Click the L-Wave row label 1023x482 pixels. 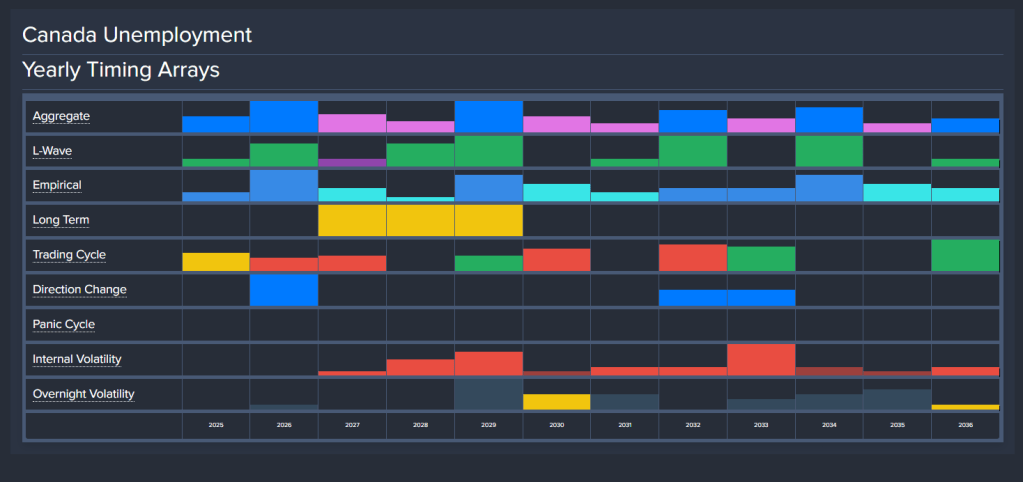coord(52,151)
